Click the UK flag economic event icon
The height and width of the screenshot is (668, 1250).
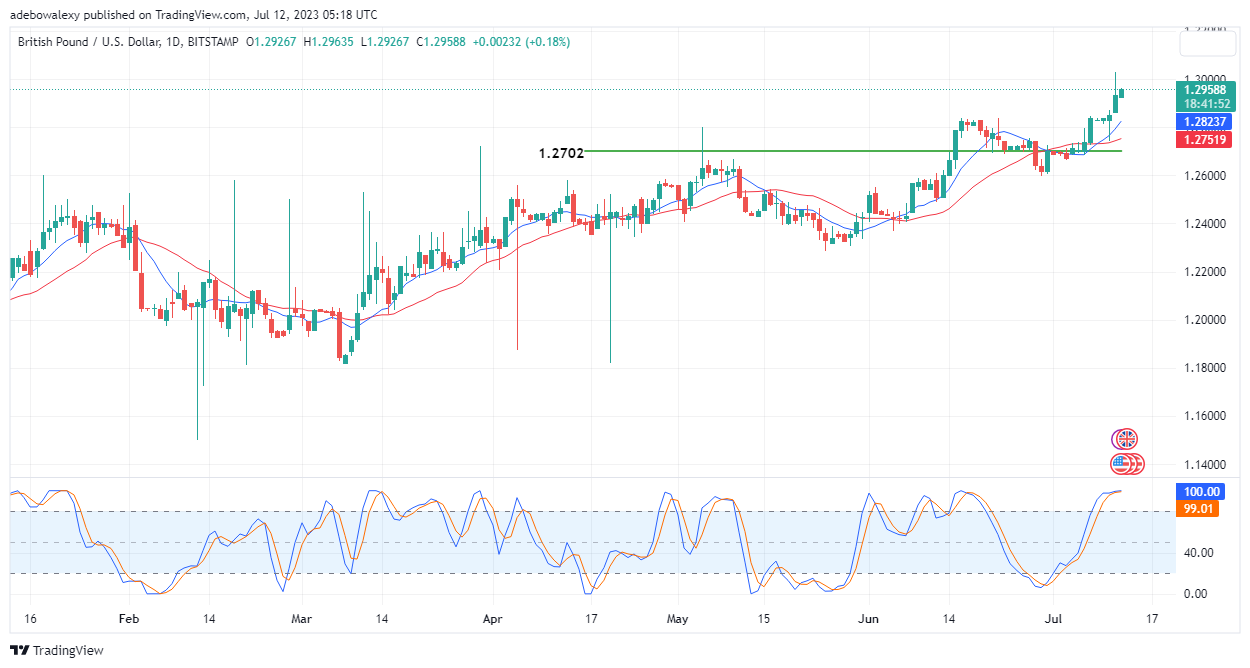[x=1125, y=439]
